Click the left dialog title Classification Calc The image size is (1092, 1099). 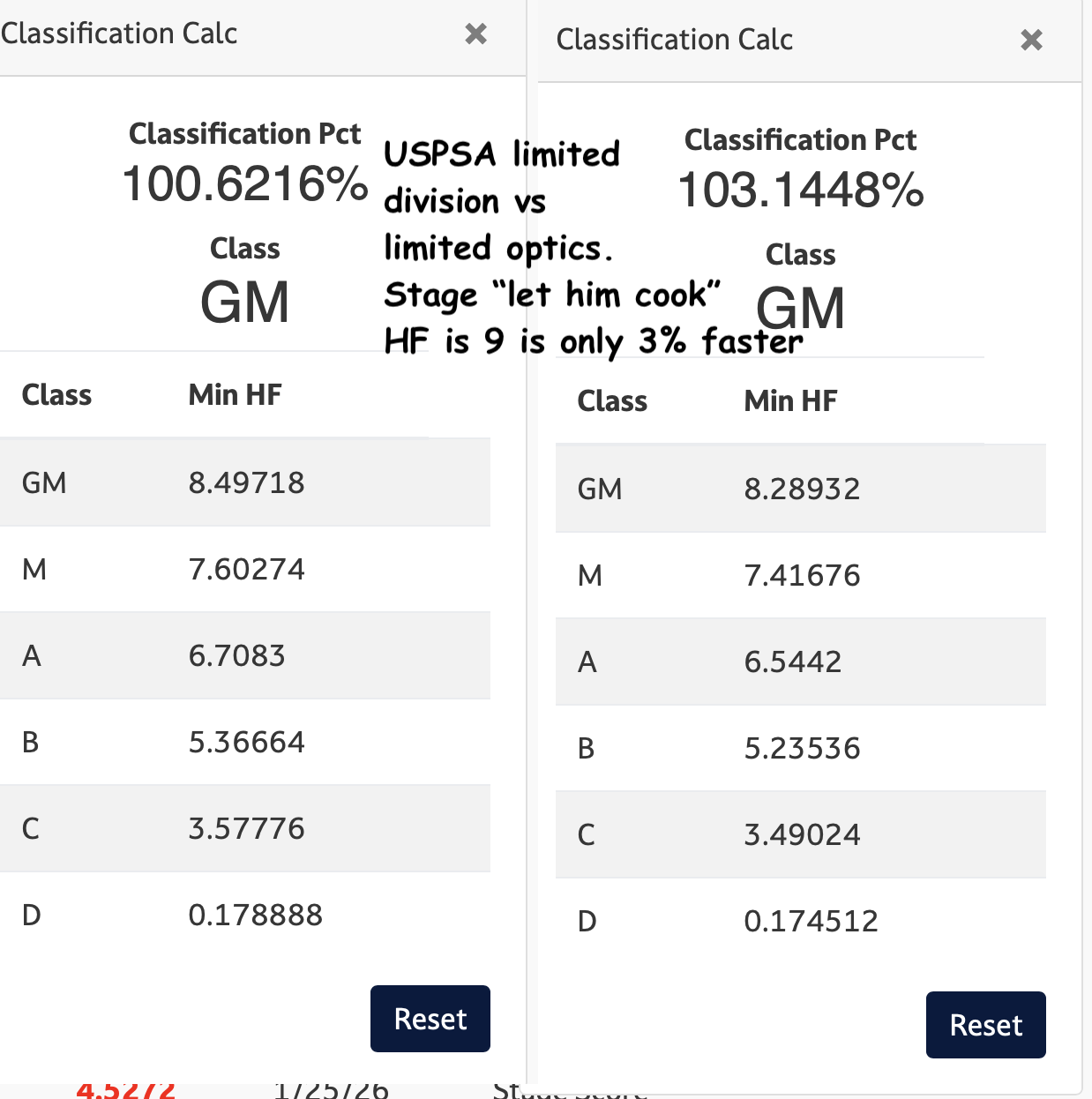[x=119, y=34]
